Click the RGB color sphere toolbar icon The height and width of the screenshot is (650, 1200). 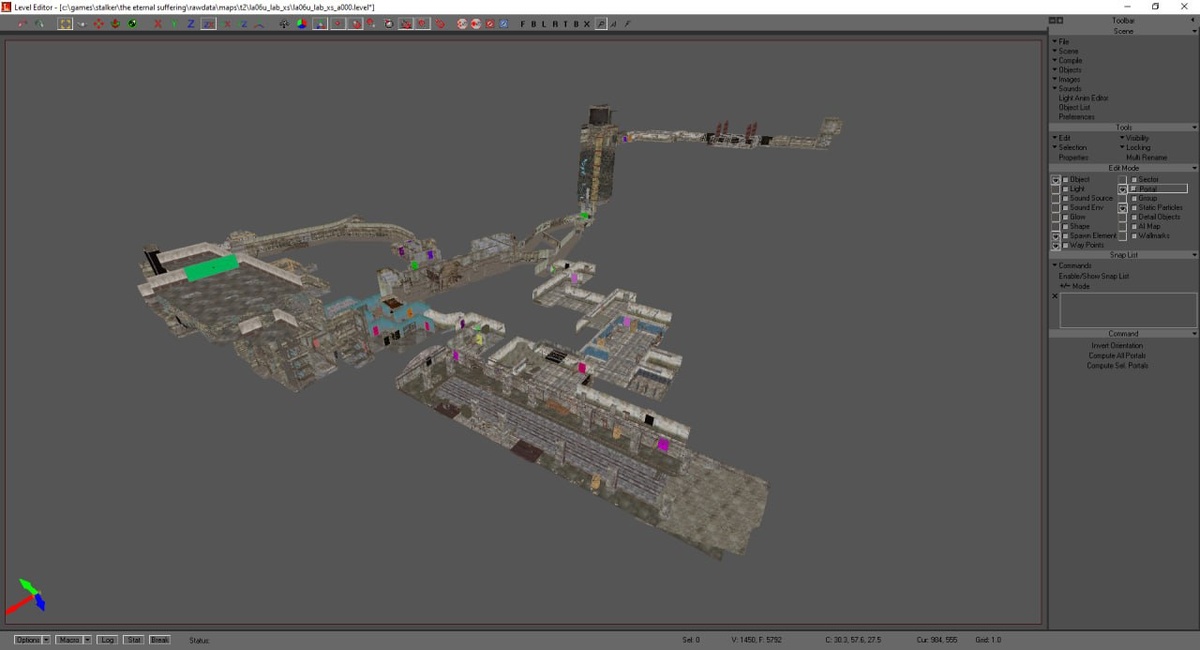pyautogui.click(x=302, y=24)
